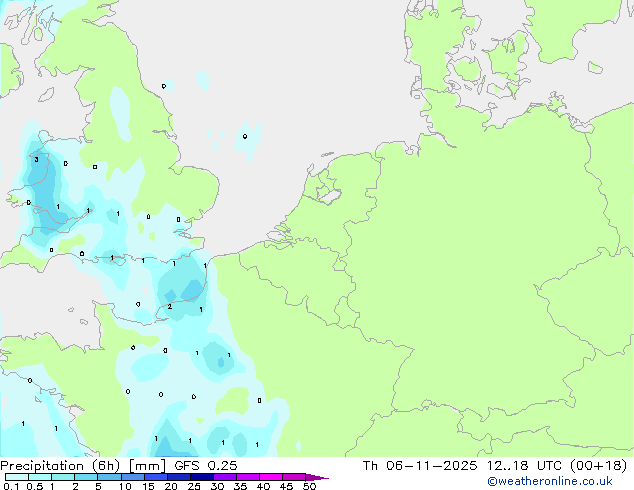The height and width of the screenshot is (490, 634).
Task: Choose the 25–30 mm dark navy swatch
Action: pyautogui.click(x=201, y=477)
